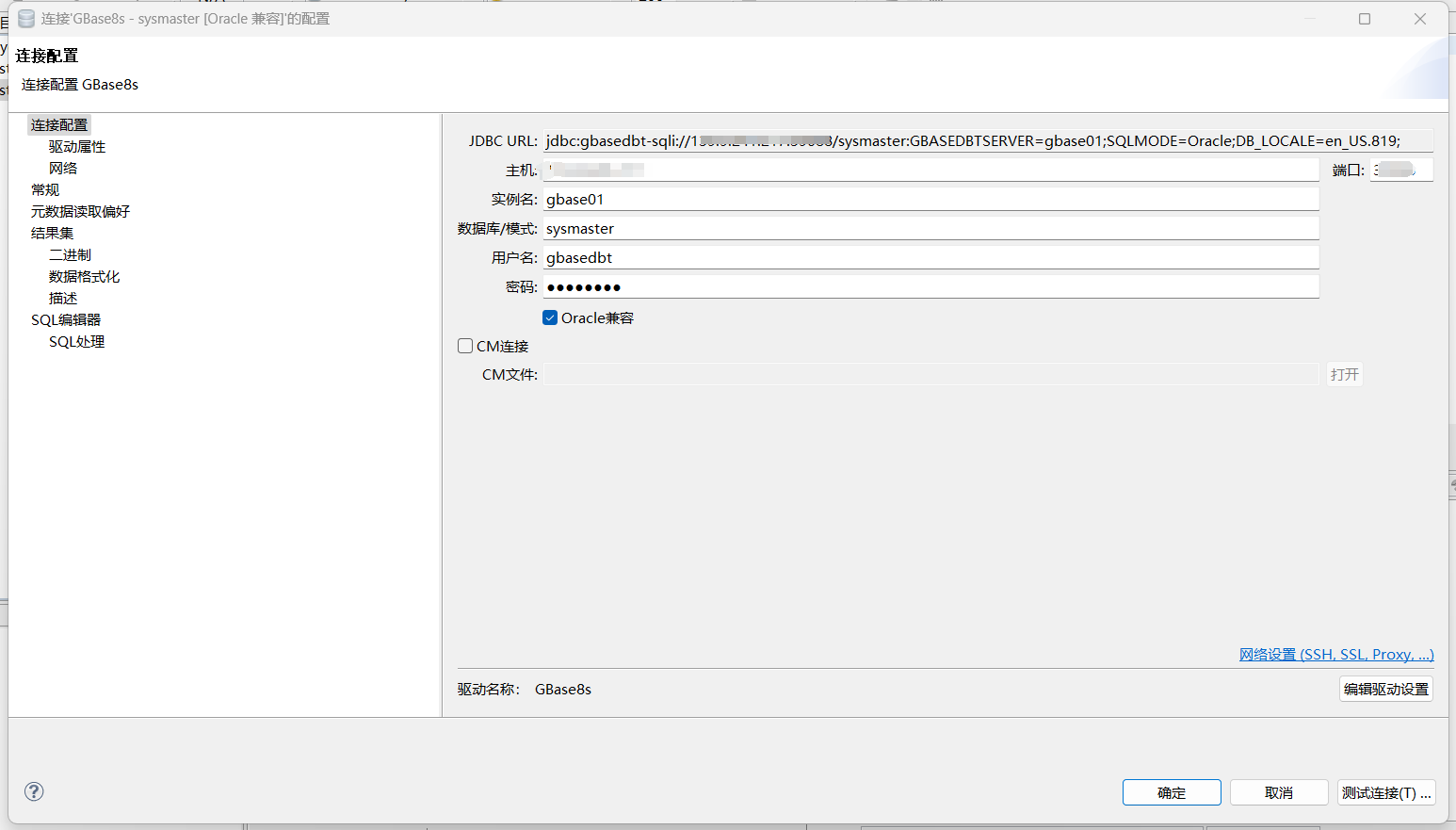Click the 主机 host input field
This screenshot has width=1456, height=830.
point(930,170)
